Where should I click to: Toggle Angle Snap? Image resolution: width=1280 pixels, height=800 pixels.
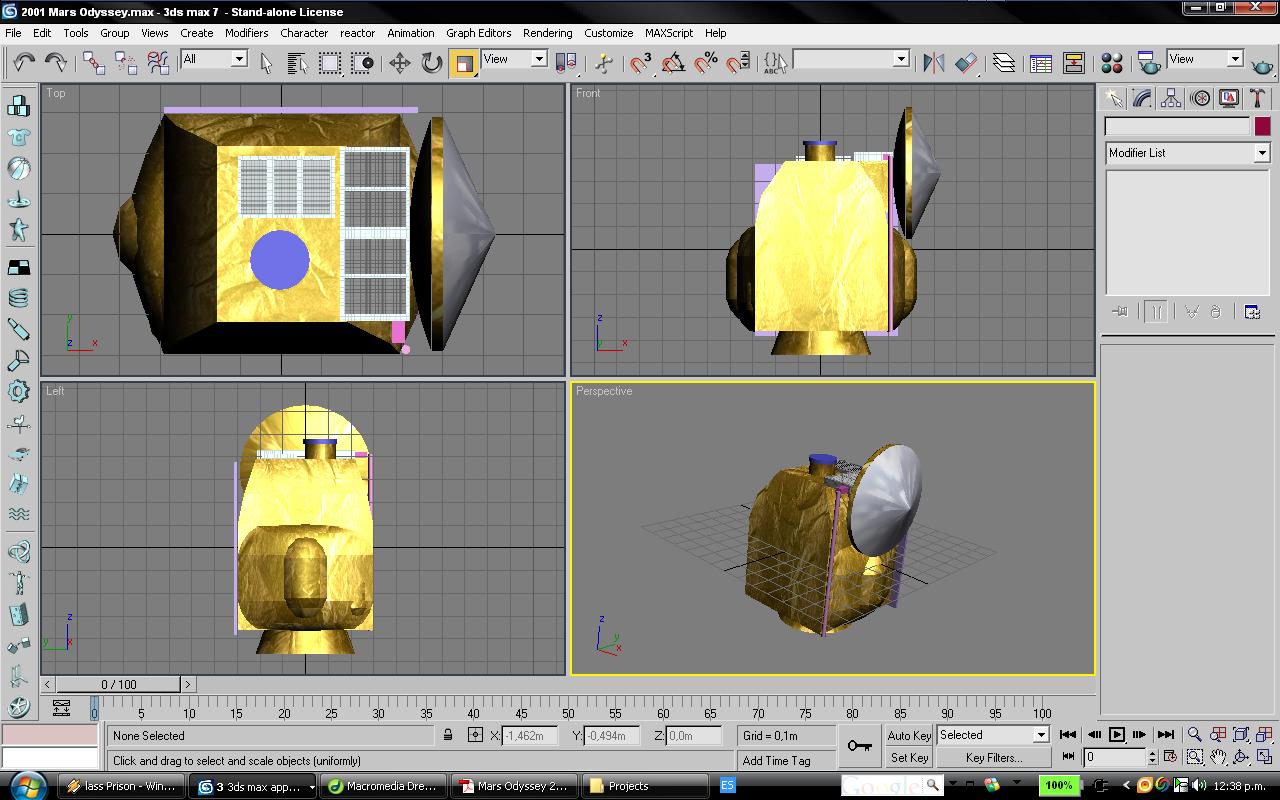(x=673, y=63)
